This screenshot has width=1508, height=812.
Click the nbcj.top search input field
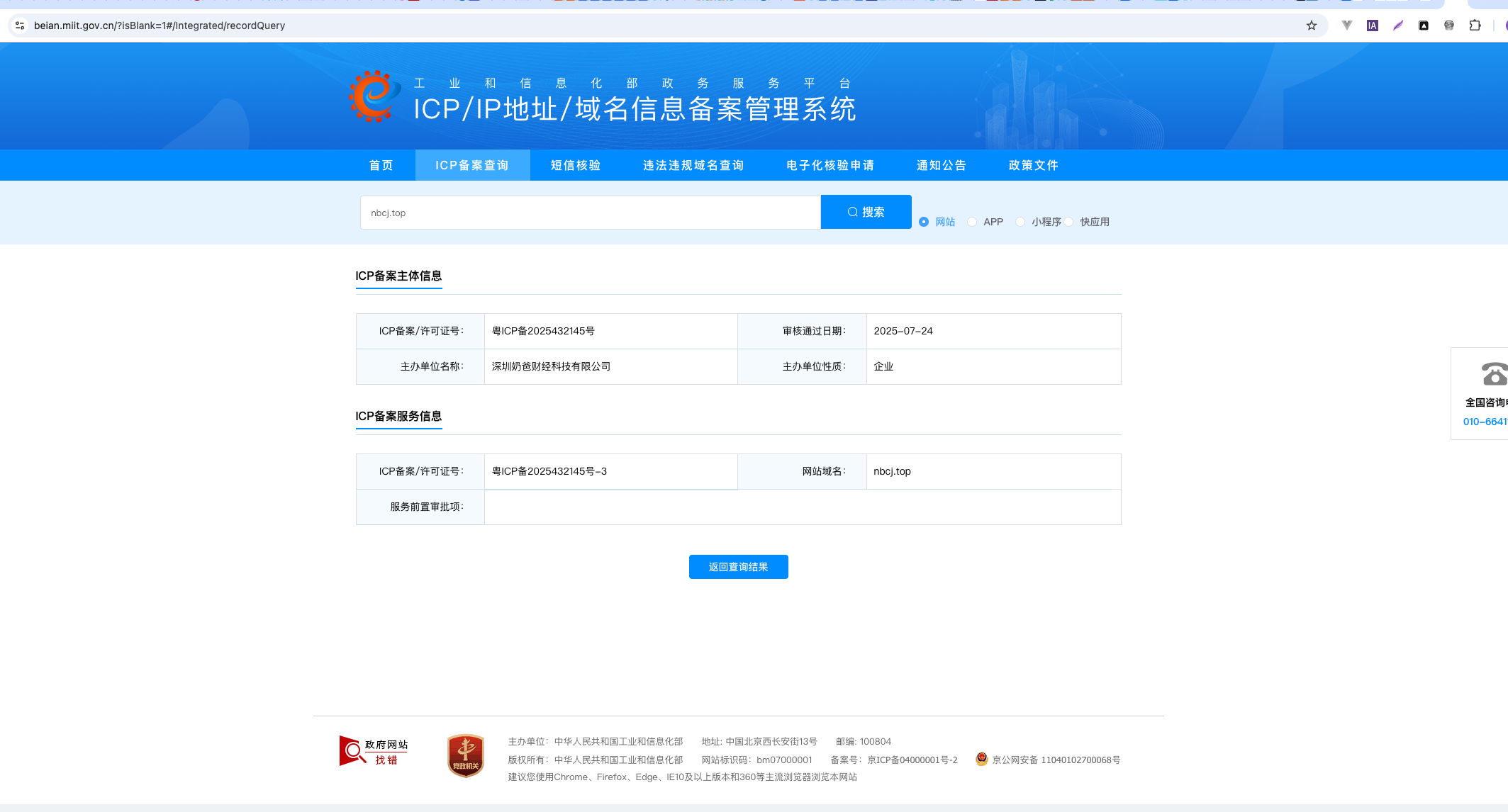[590, 213]
